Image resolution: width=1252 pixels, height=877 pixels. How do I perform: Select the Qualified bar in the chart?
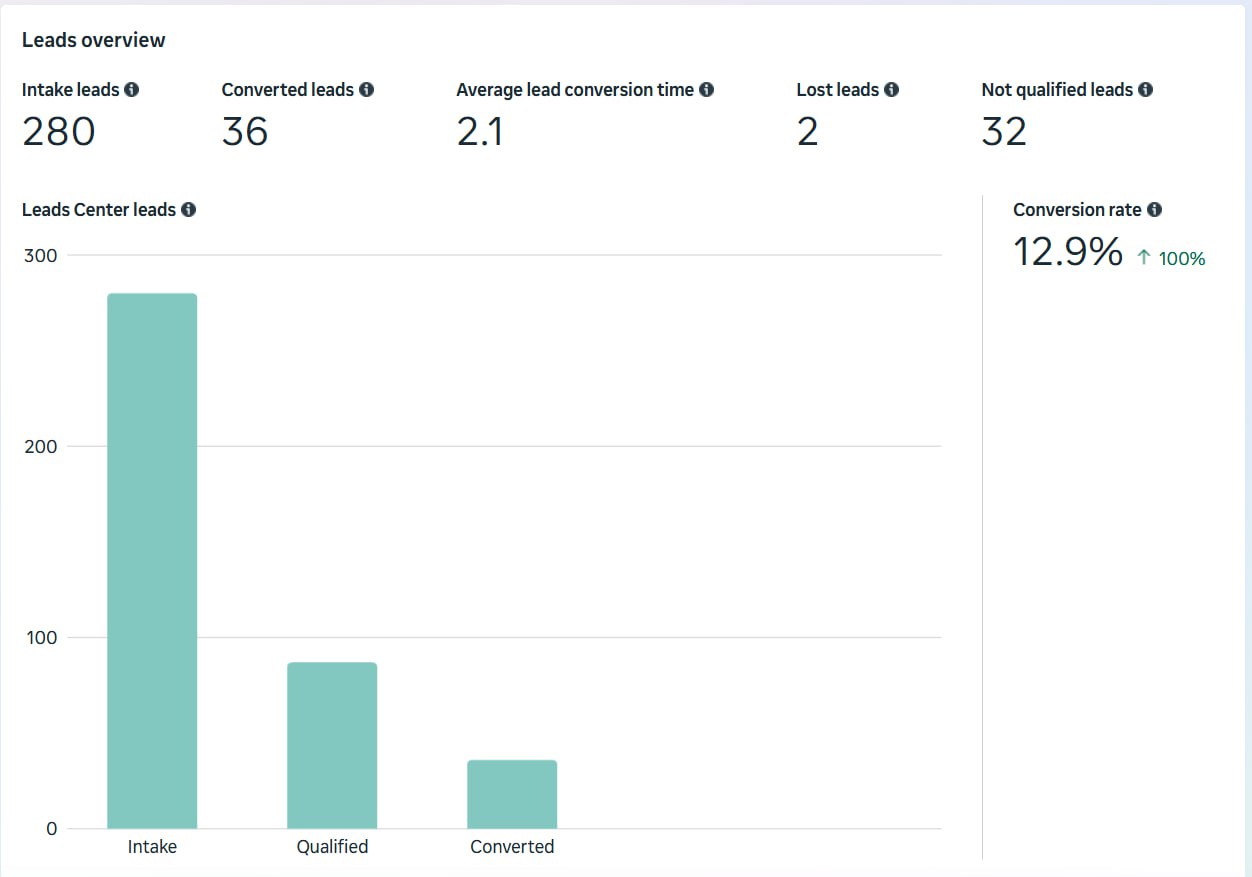click(x=333, y=745)
